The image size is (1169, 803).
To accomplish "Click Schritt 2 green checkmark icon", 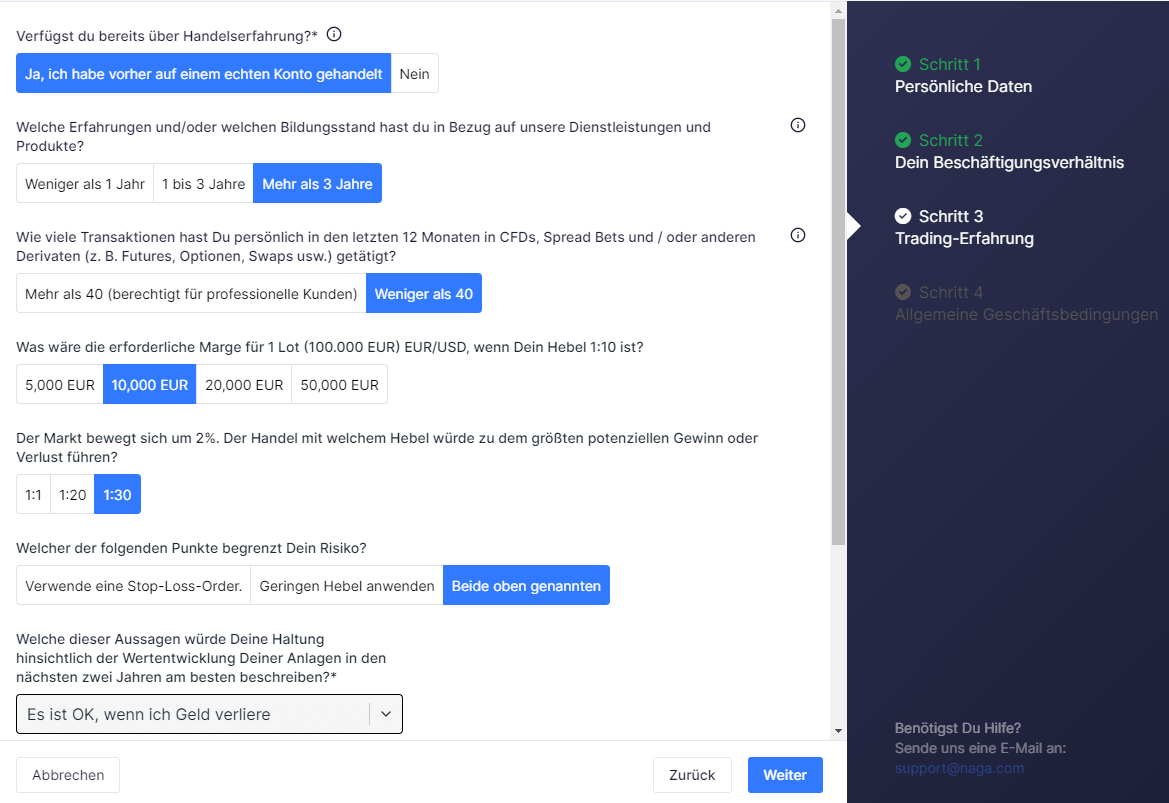I will pos(903,140).
